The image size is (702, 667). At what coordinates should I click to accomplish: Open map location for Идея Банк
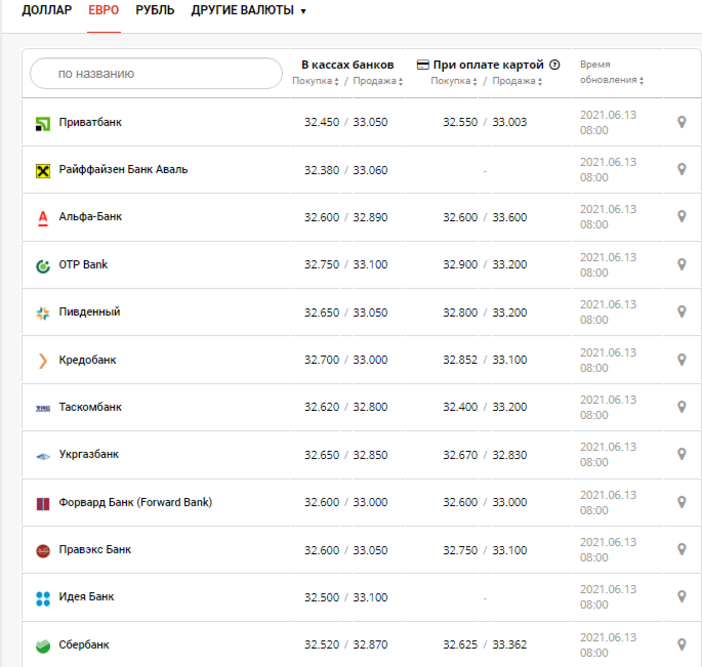coord(681,597)
